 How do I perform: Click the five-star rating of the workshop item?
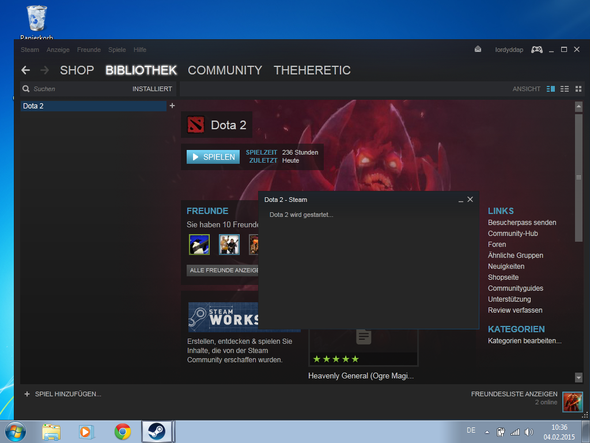336,359
